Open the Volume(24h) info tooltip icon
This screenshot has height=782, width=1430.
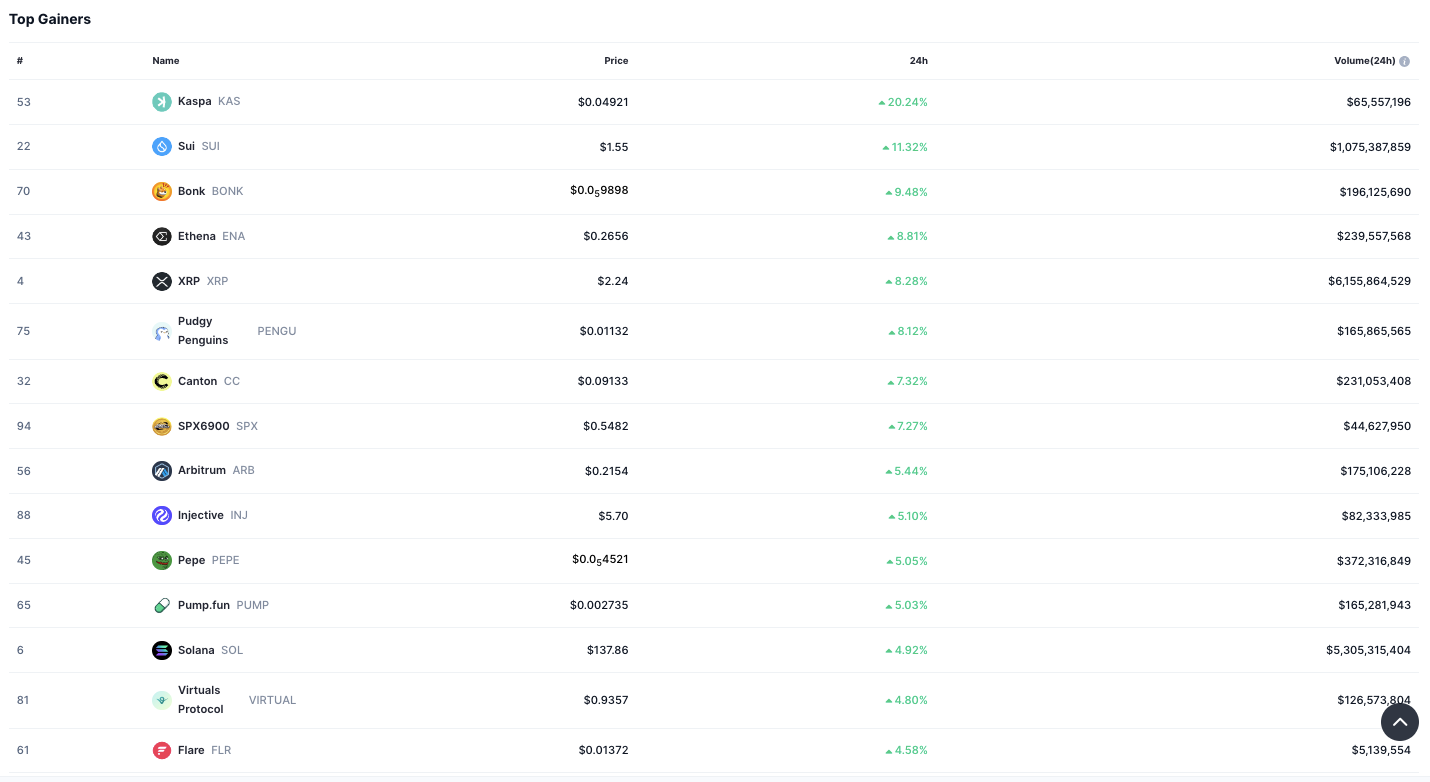tap(1404, 61)
